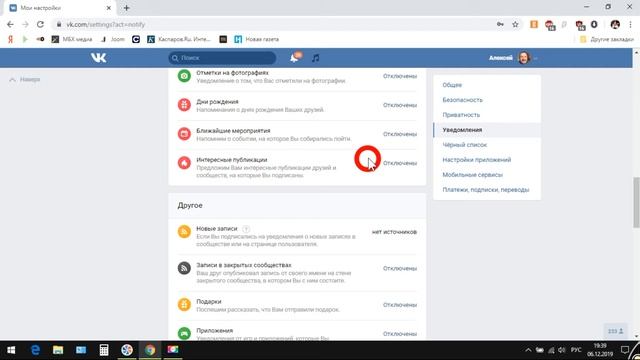The image size is (640, 360).
Task: Click the upcoming events calendar icon
Action: (x=184, y=134)
